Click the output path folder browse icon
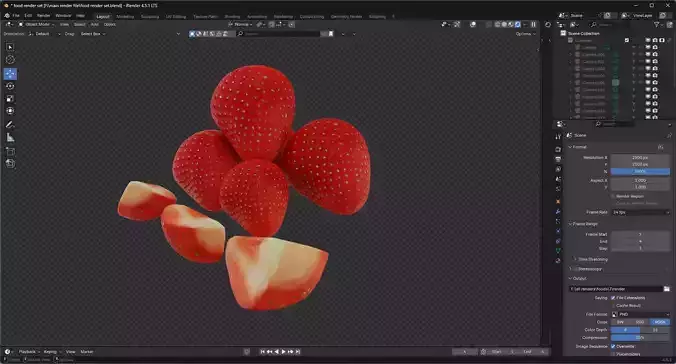Viewport: 676px width, 364px height. 667,289
